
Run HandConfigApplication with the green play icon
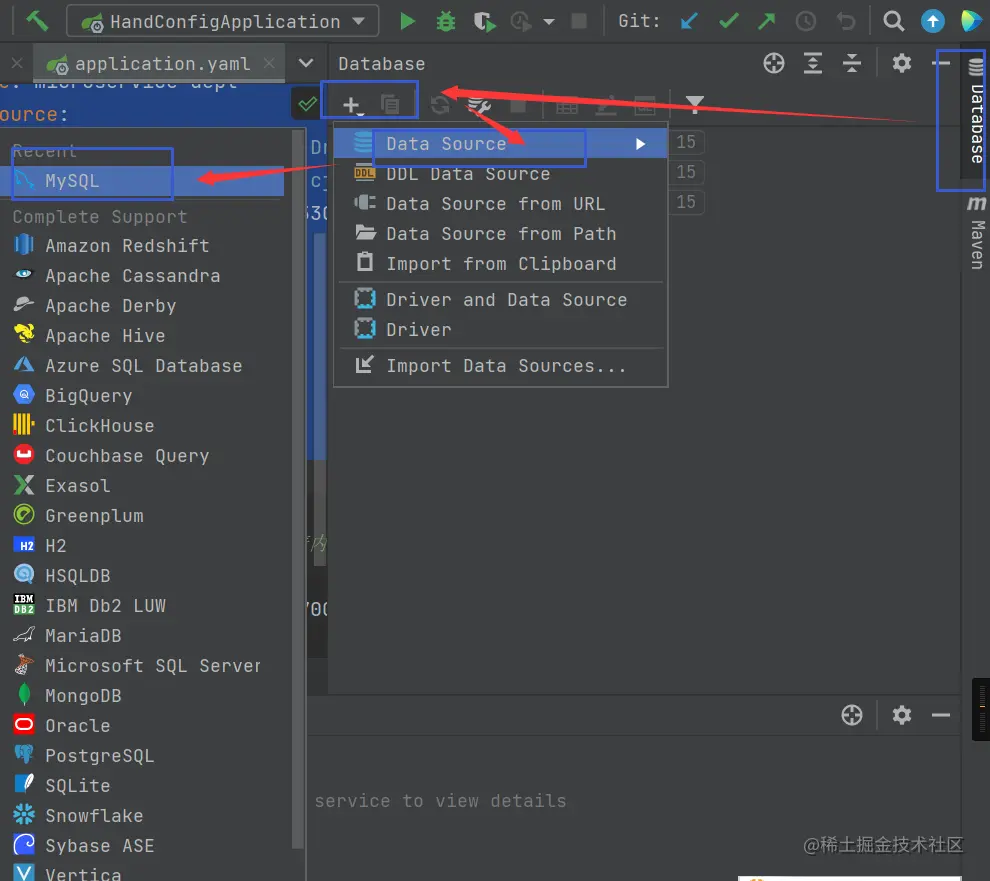tap(407, 21)
